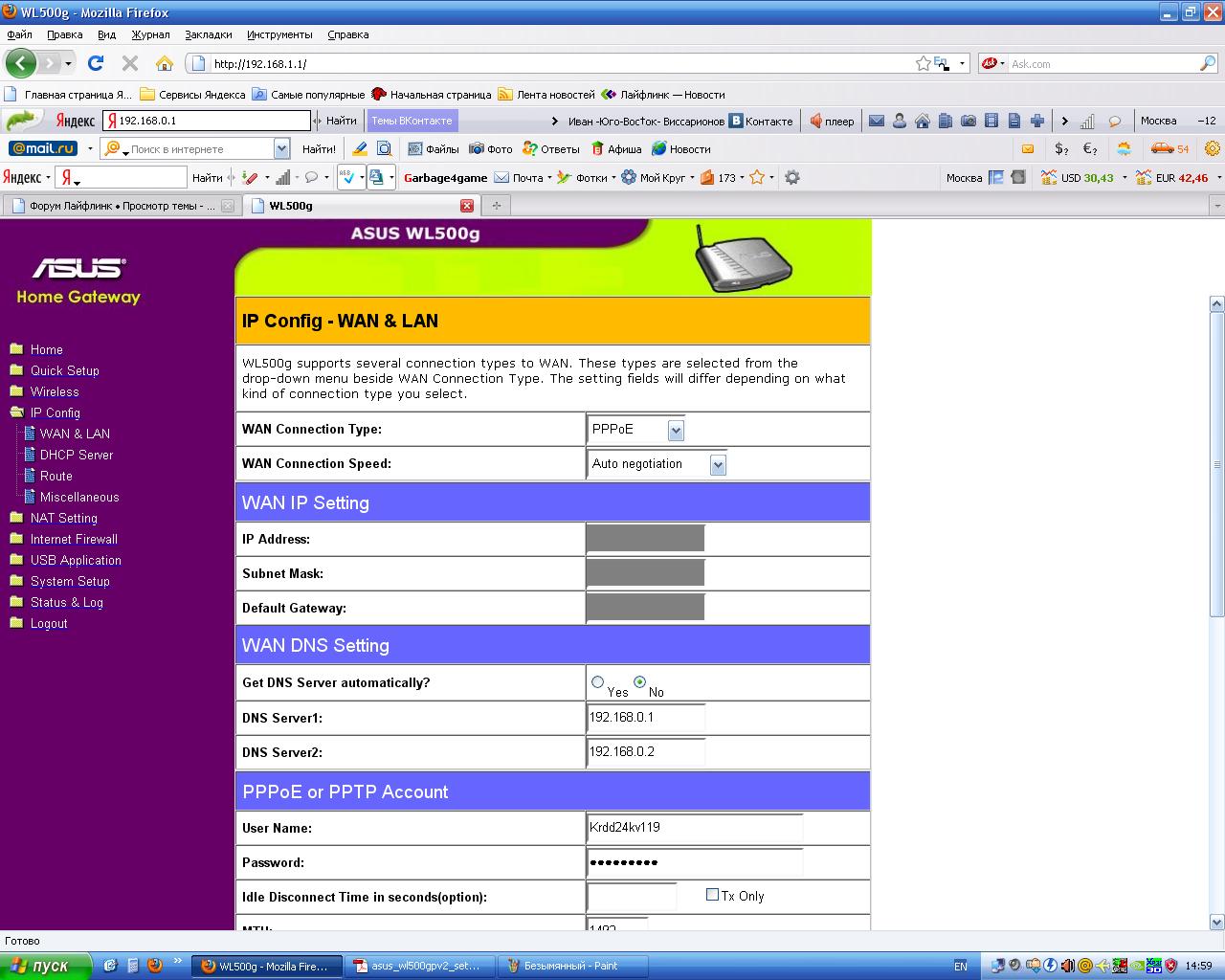The height and width of the screenshot is (980, 1225).
Task: Open the WAN Connection Type dropdown
Action: (x=676, y=431)
